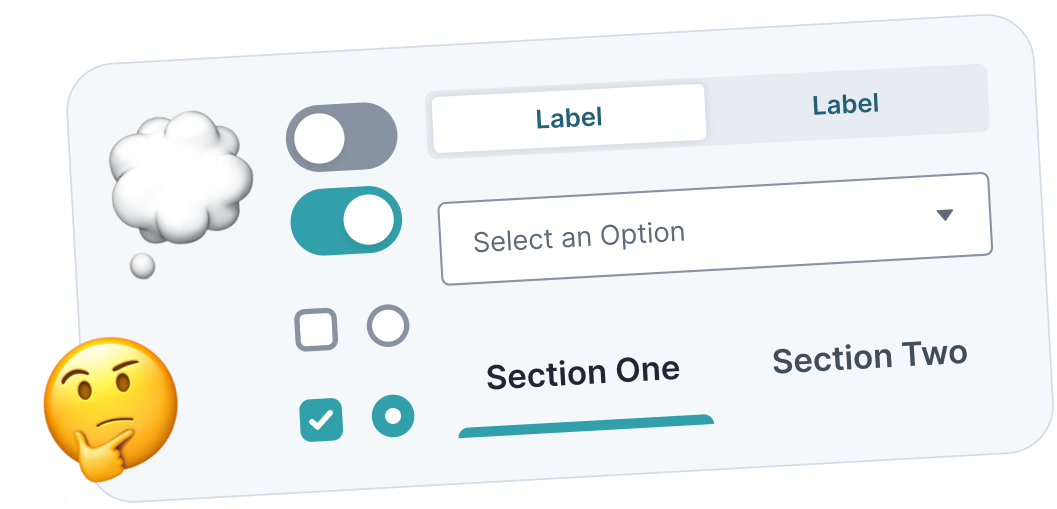Enable the gray switched-off toggle
This screenshot has height=509, width=1057.
point(342,137)
